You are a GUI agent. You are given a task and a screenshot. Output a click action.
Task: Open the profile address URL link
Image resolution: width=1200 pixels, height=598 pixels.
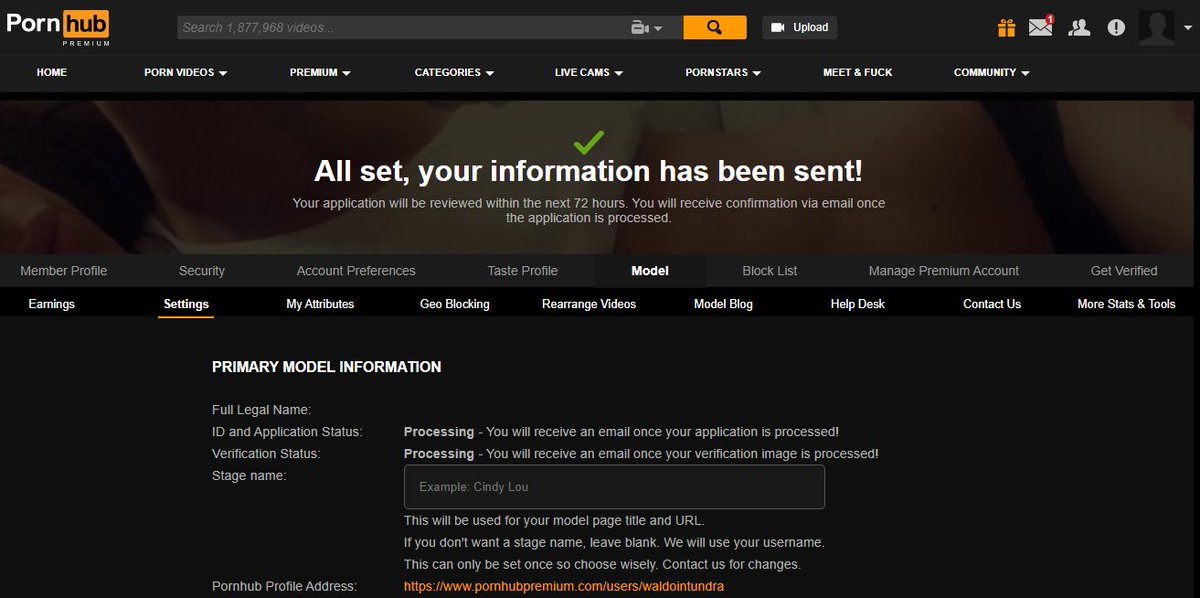coord(564,586)
